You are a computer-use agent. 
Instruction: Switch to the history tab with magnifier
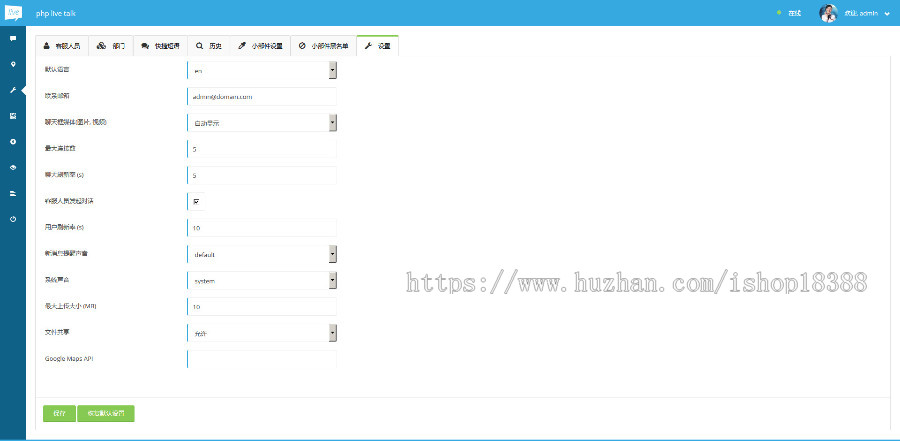pos(209,46)
